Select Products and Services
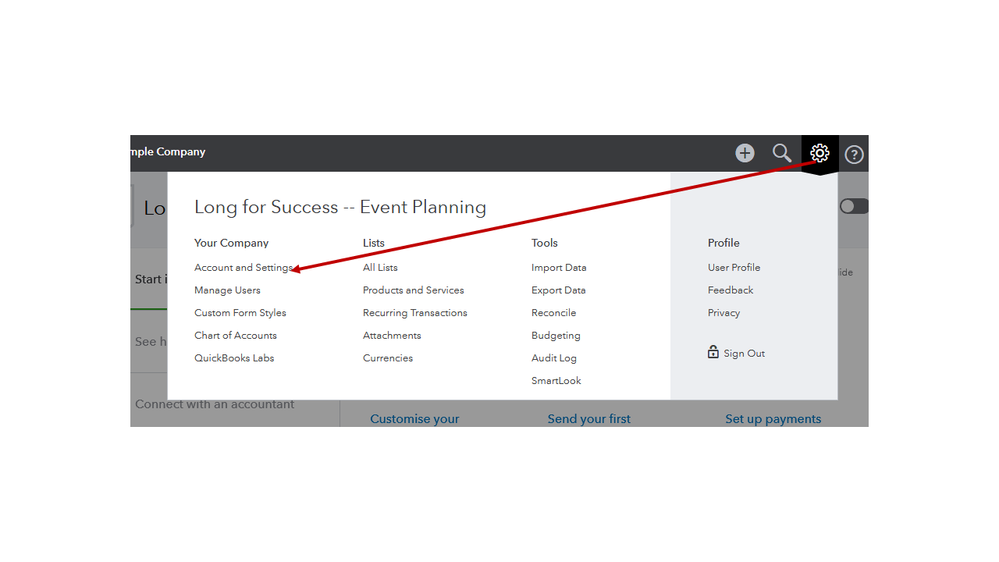 [x=413, y=290]
